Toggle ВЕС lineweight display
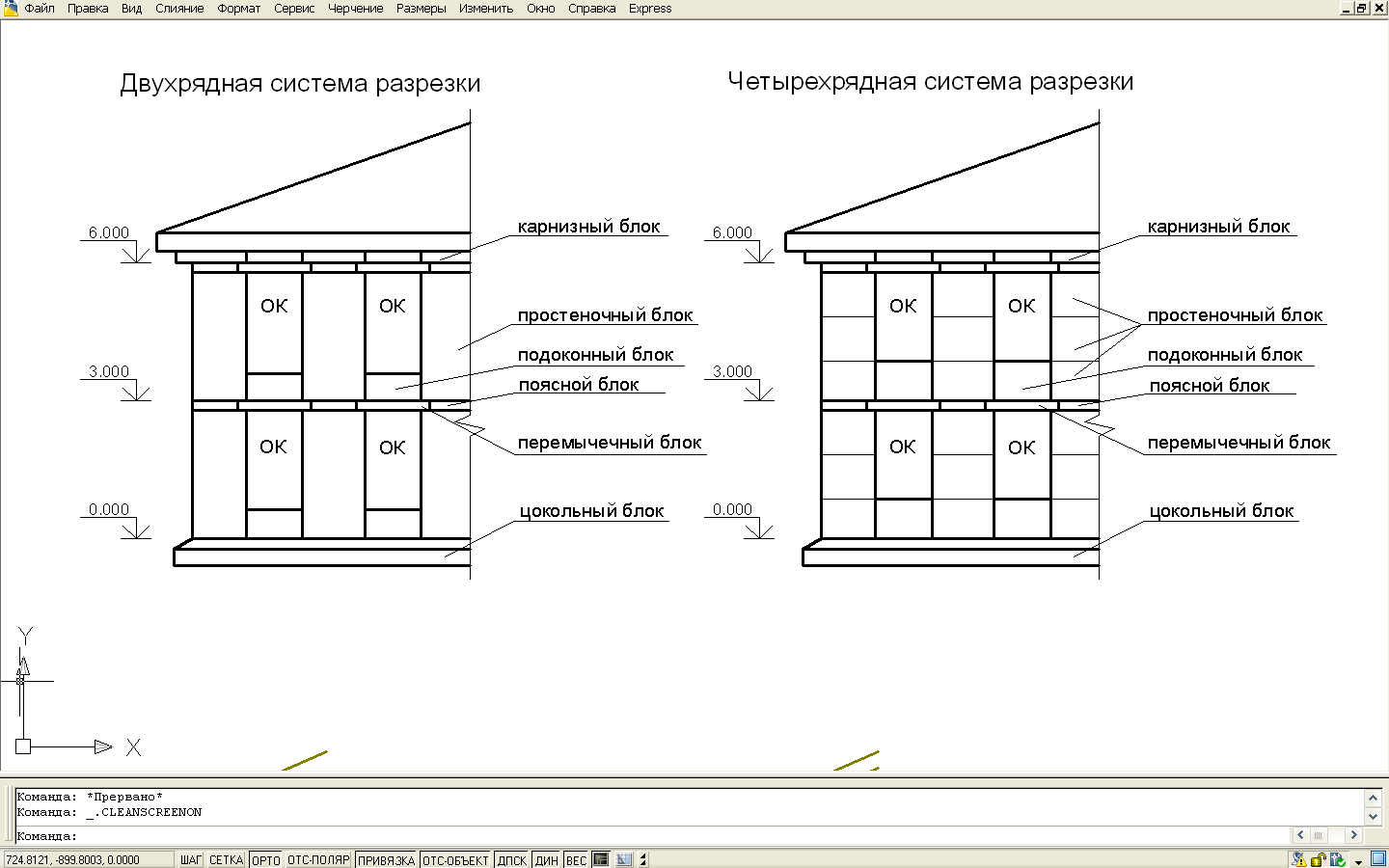Screen dimensions: 1389x868 (576, 860)
